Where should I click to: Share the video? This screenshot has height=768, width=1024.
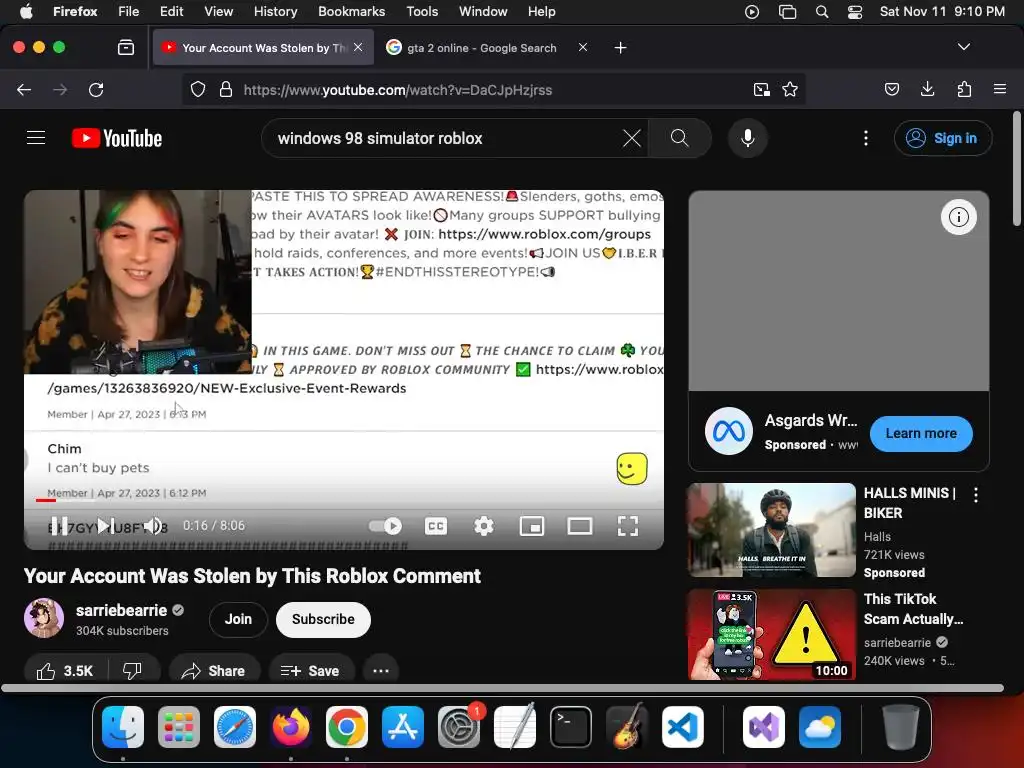(214, 671)
